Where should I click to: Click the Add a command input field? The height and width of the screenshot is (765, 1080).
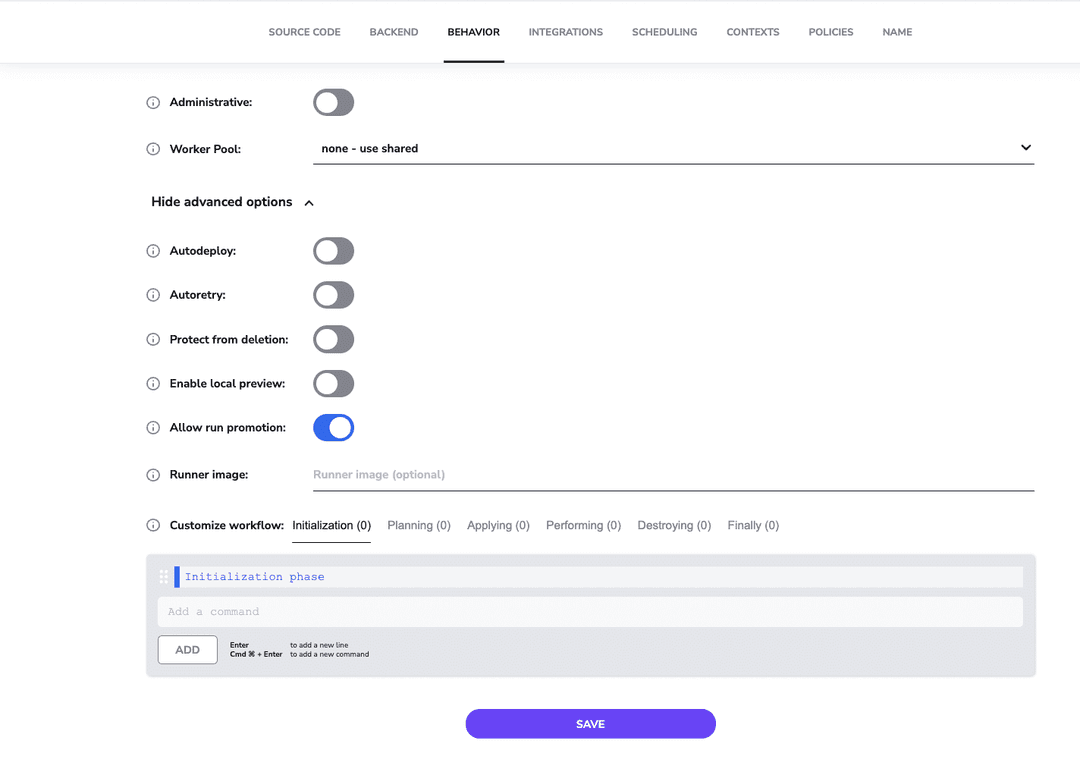point(590,611)
